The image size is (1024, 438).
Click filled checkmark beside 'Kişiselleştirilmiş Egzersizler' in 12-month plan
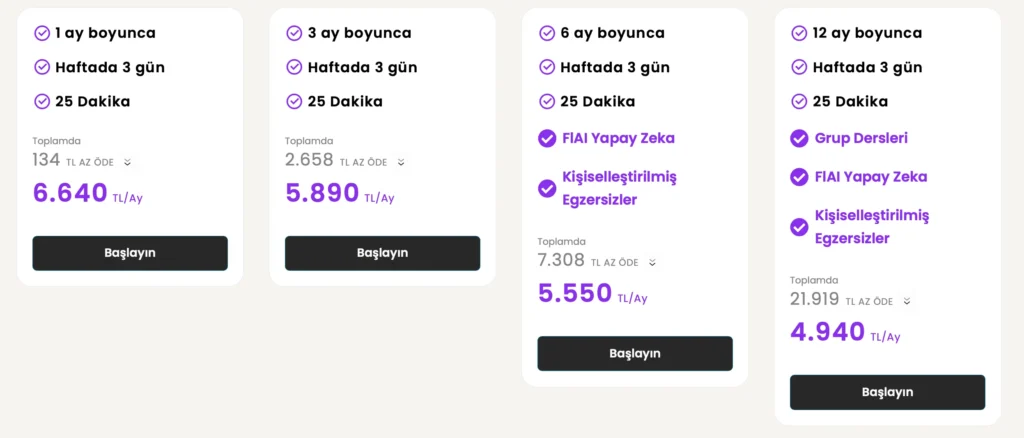coord(799,227)
